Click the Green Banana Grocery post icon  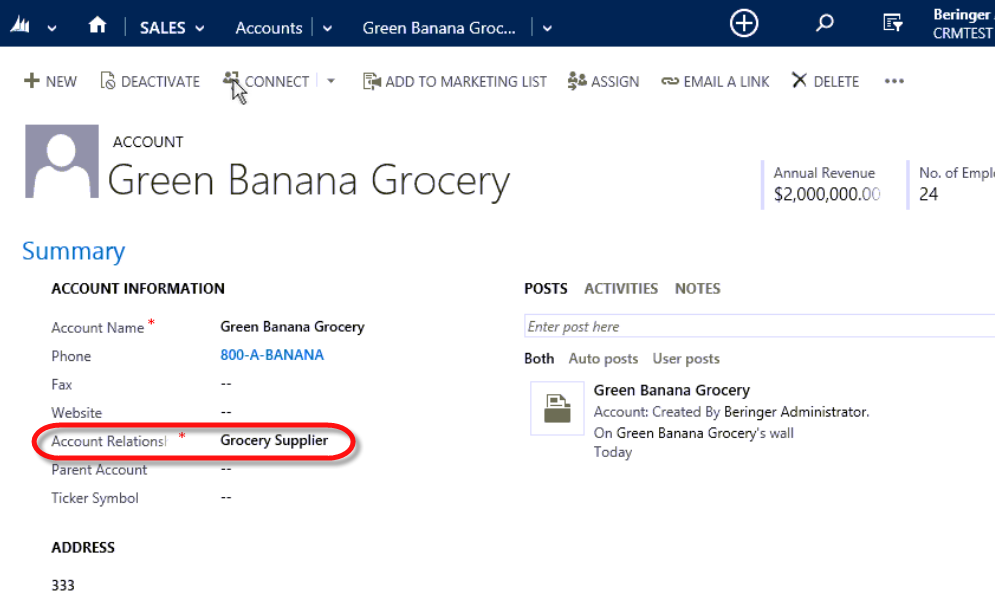[556, 408]
